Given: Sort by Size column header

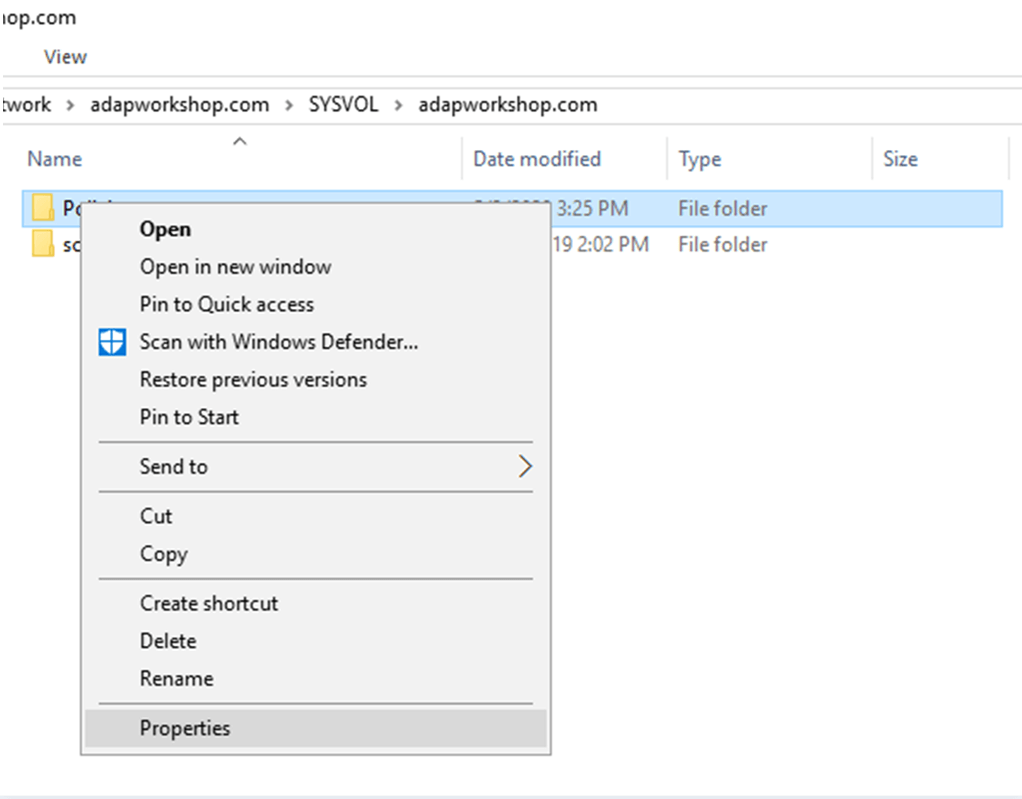Looking at the screenshot, I should (900, 159).
